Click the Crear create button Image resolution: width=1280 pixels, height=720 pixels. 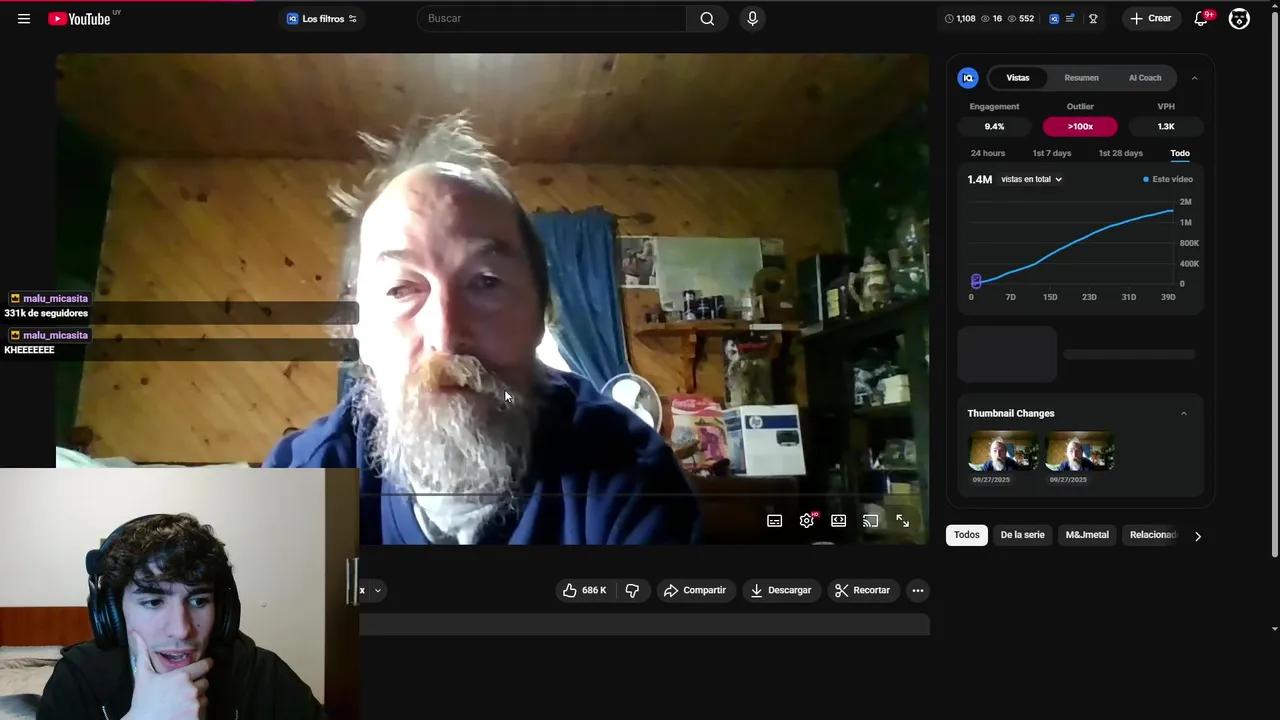[1150, 18]
